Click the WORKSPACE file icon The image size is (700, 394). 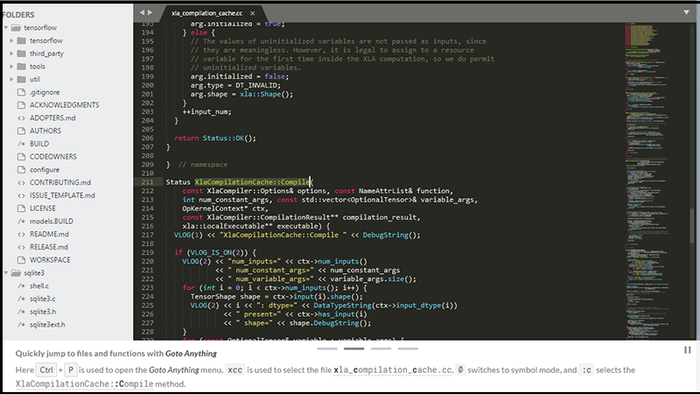click(x=21, y=260)
